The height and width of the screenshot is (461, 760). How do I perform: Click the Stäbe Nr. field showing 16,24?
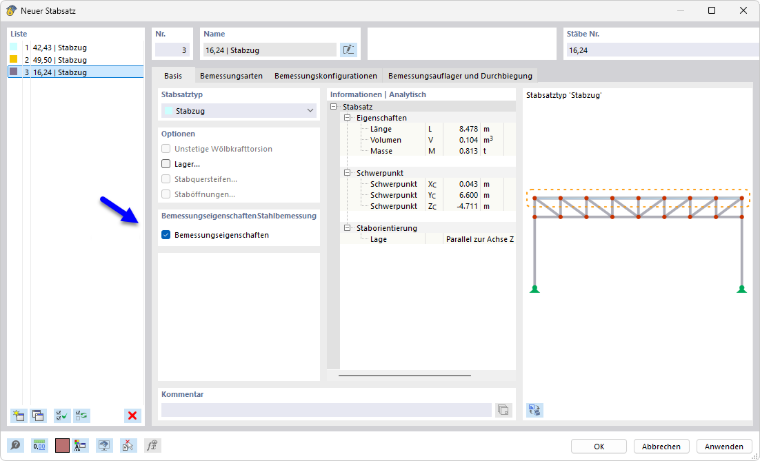[663, 50]
